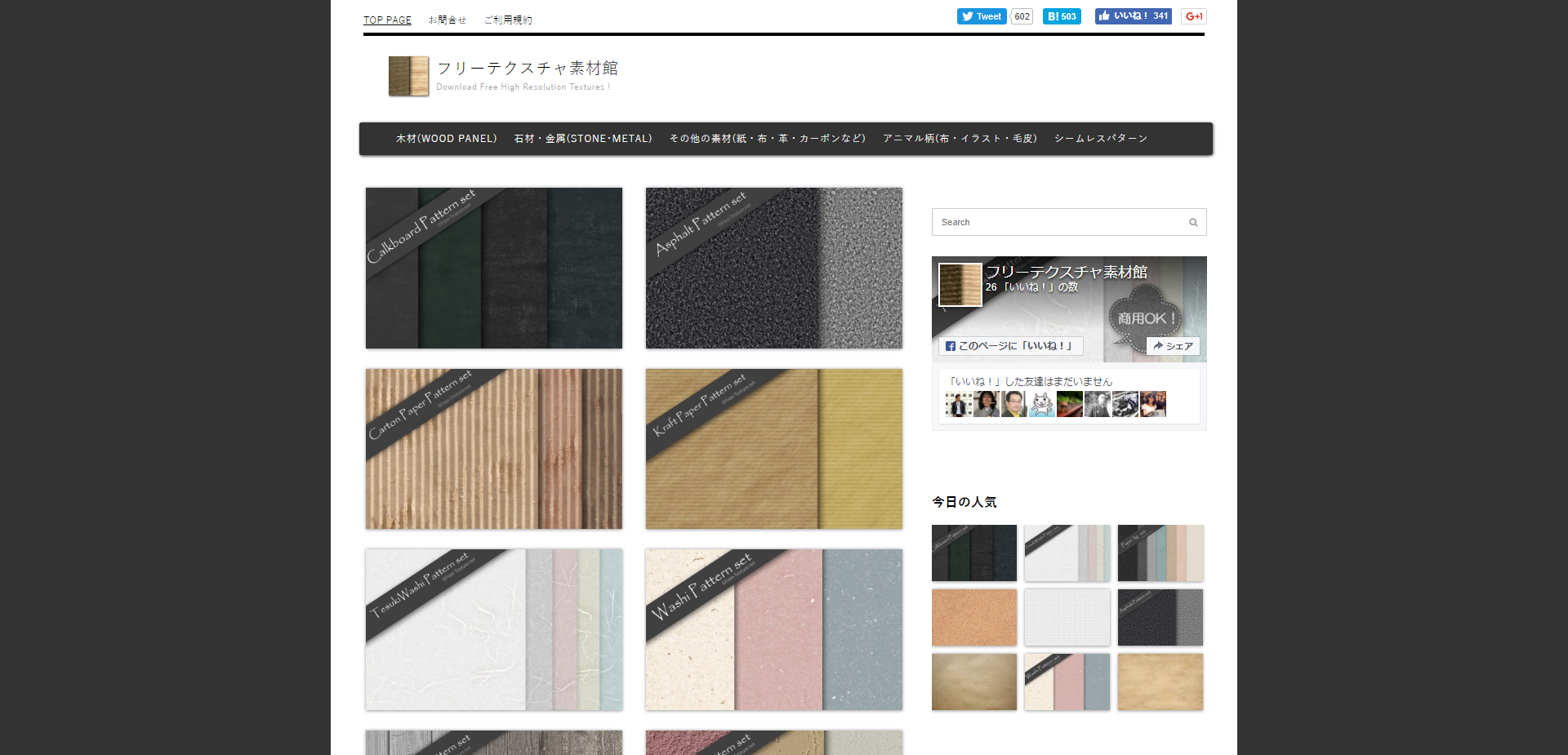Click the Facebook シェア share button
Screen dimensions: 1568x755
click(1173, 346)
